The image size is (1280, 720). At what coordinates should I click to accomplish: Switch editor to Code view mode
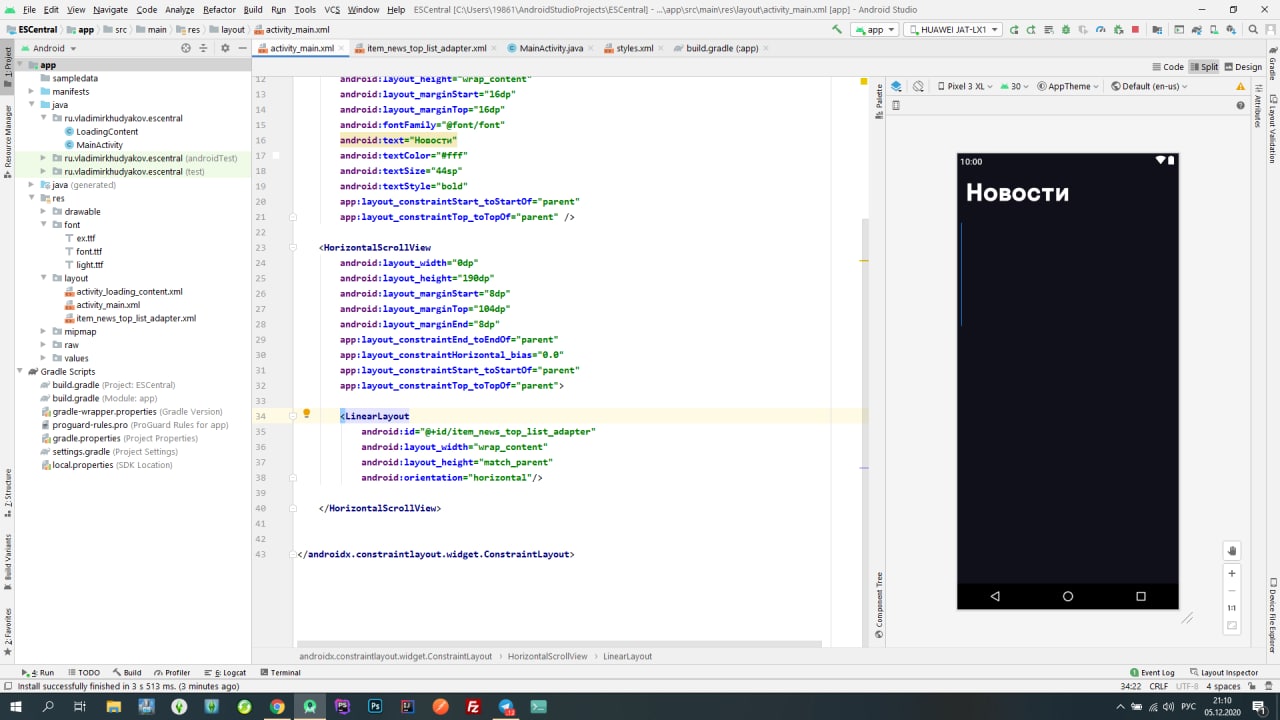pos(1167,67)
